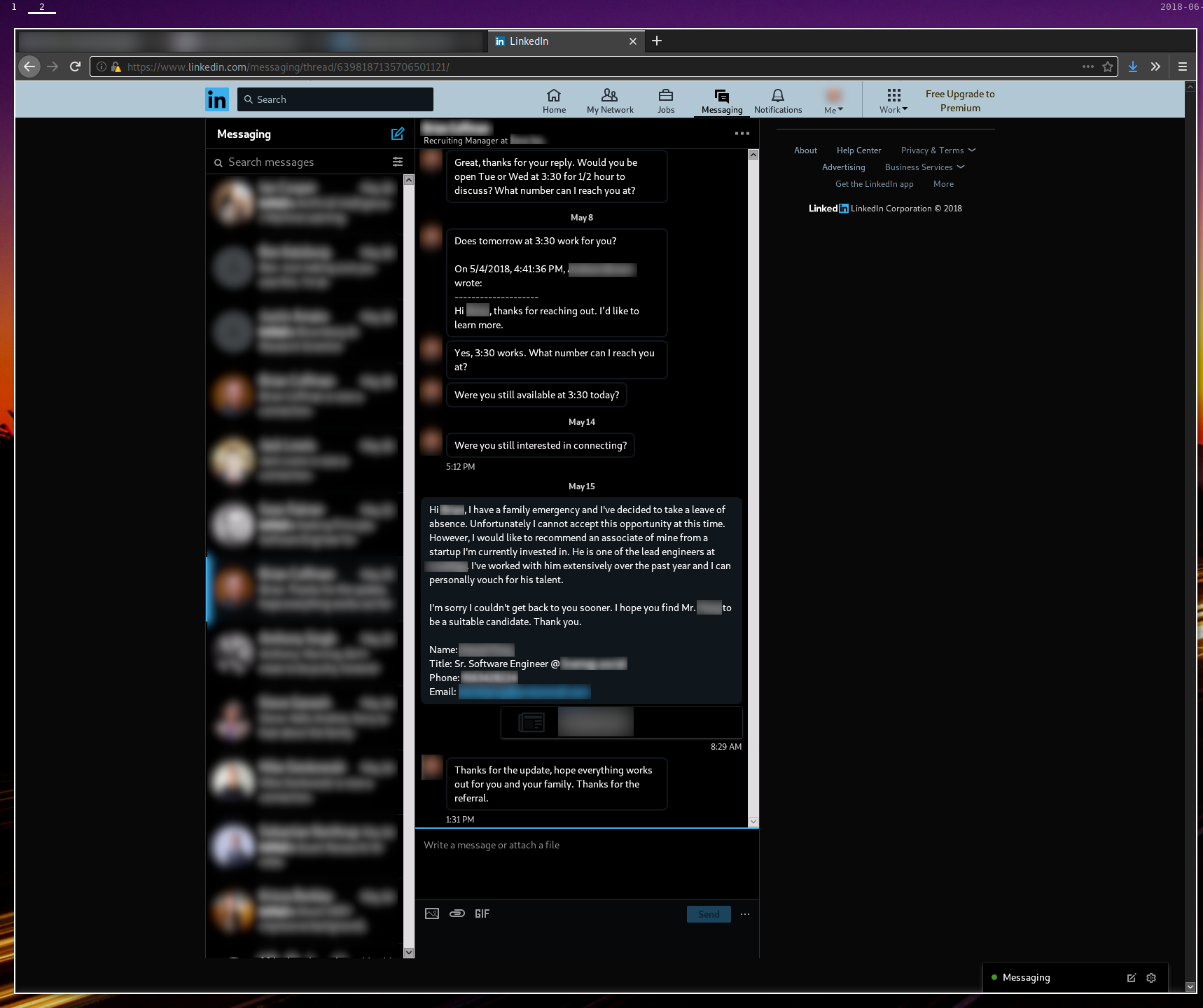Click page scrollbar down arrow

1190,986
